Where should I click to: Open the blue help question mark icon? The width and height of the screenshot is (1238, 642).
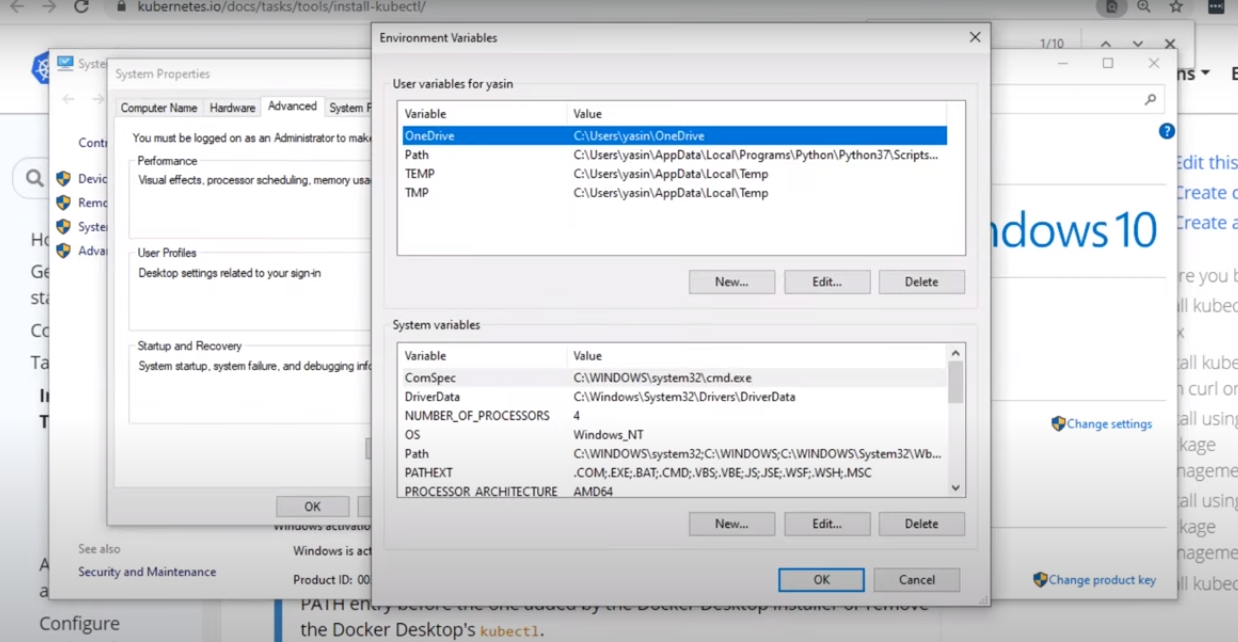(x=1166, y=131)
